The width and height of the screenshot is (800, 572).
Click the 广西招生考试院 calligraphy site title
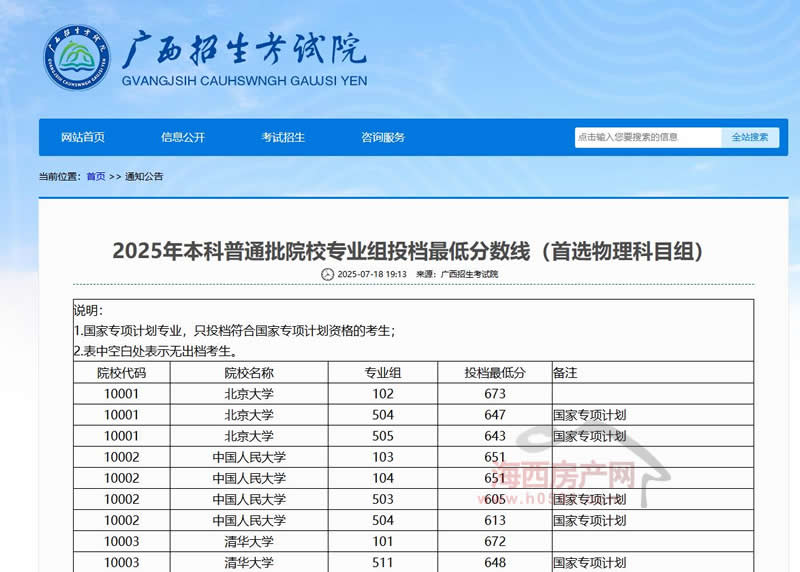pyautogui.click(x=245, y=49)
